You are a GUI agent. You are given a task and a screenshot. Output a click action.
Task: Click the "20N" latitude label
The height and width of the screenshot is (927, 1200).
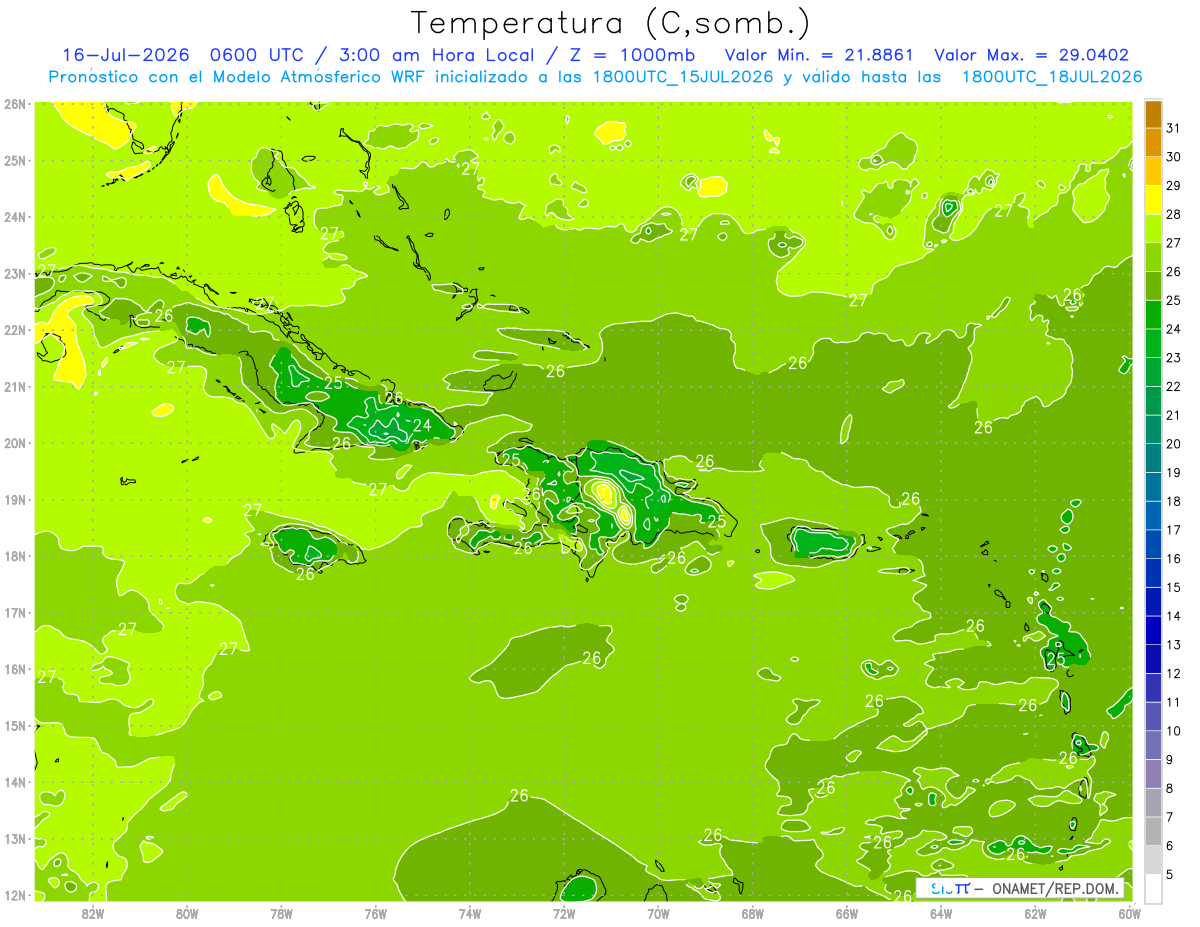14,443
